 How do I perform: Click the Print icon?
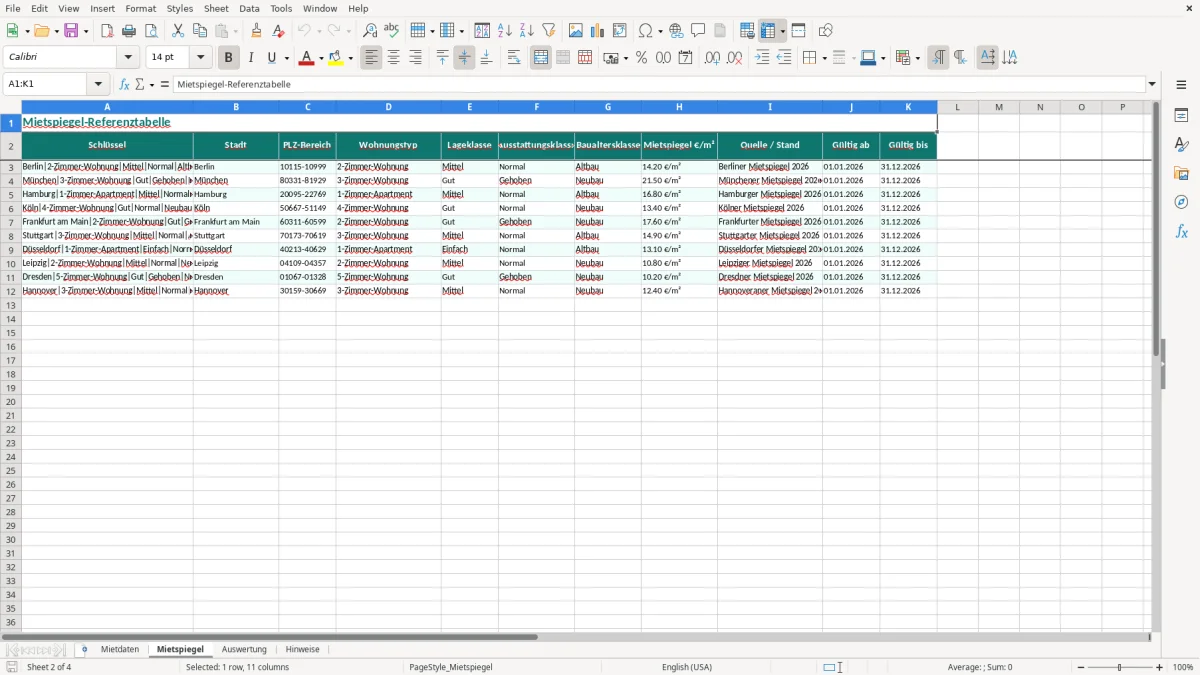tap(129, 31)
